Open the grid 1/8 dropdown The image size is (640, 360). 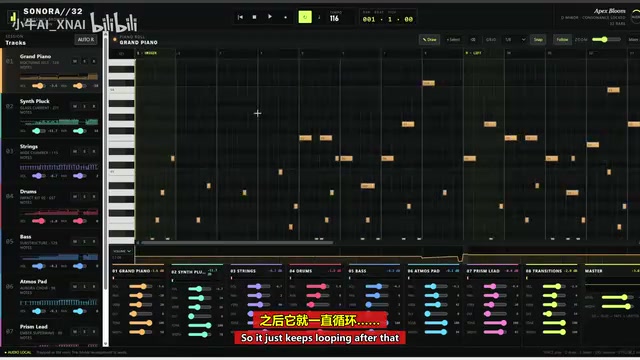tap(514, 40)
